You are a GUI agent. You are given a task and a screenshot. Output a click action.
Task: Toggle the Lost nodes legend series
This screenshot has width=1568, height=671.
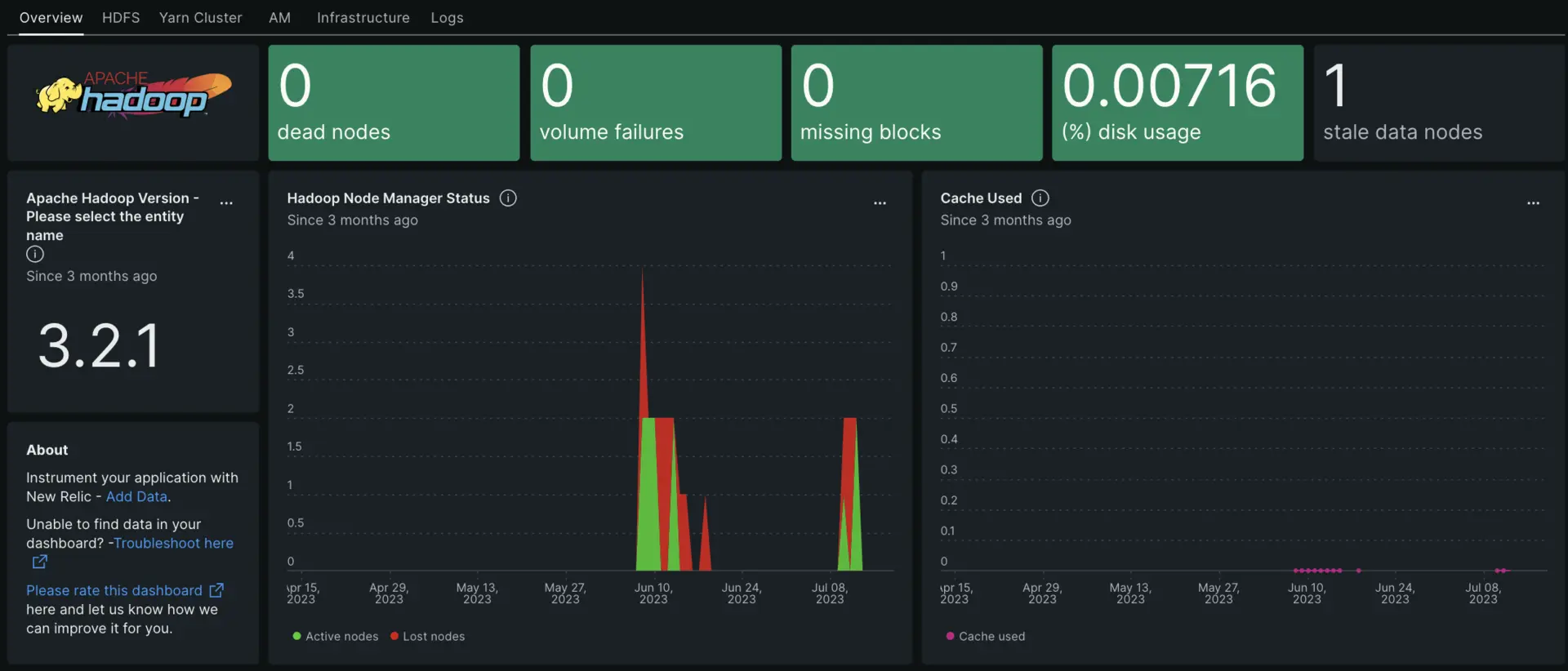pyautogui.click(x=433, y=637)
